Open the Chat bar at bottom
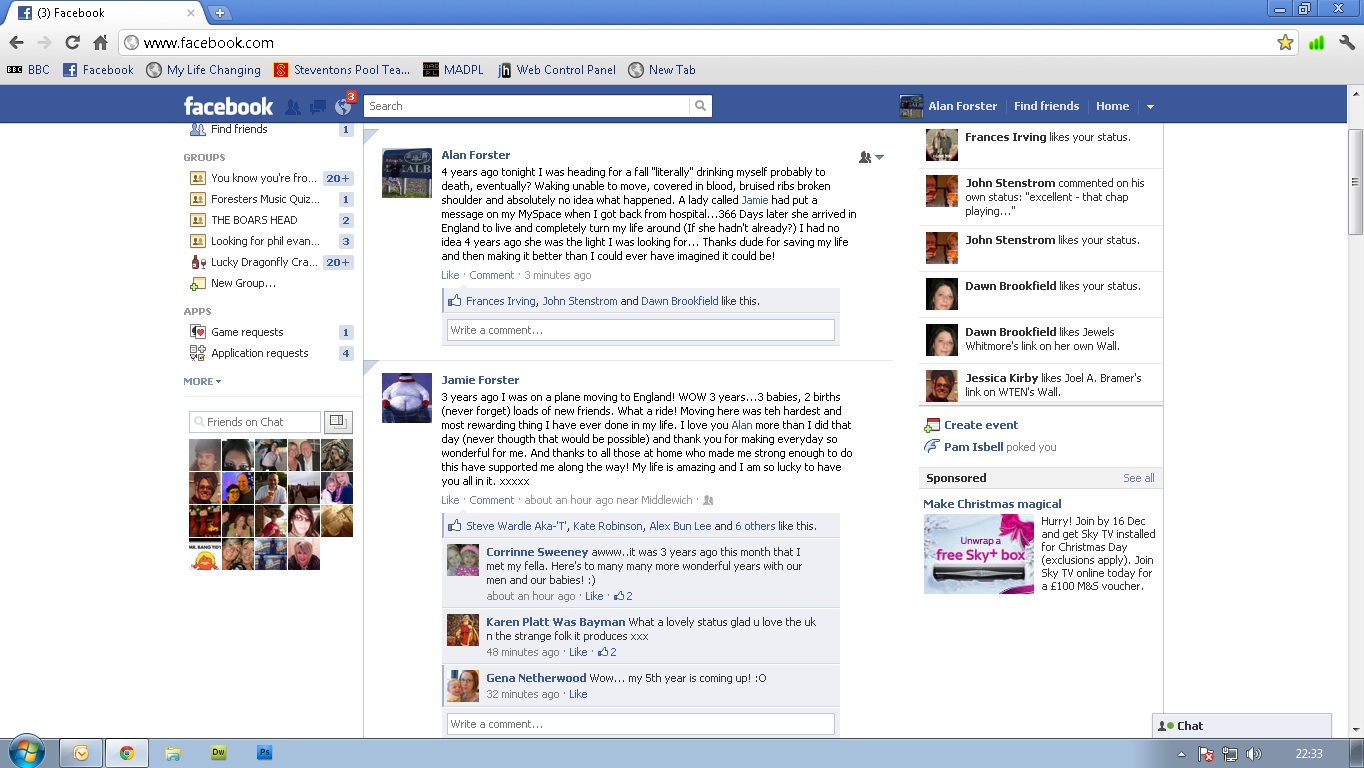Image resolution: width=1364 pixels, height=768 pixels. point(1241,726)
